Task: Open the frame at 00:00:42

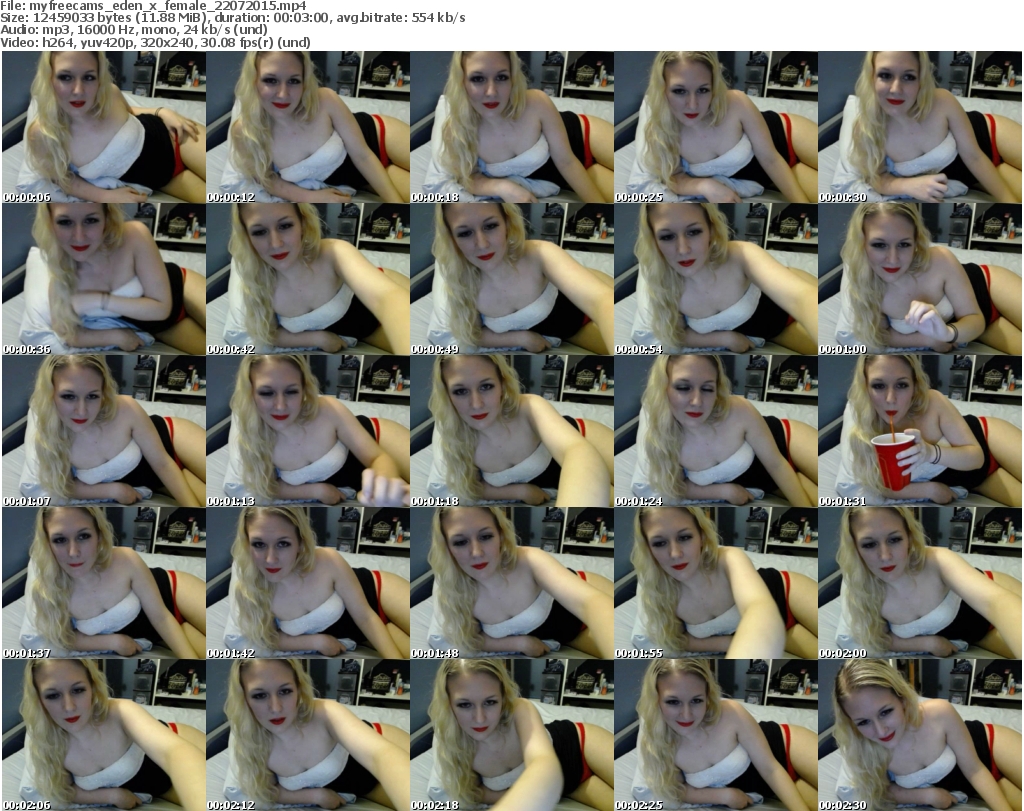Action: point(308,279)
